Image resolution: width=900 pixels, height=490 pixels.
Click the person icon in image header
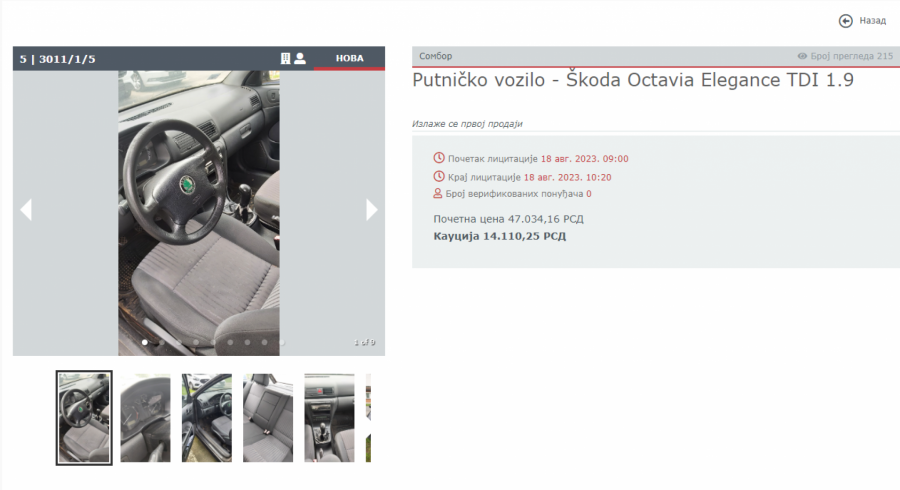click(300, 59)
